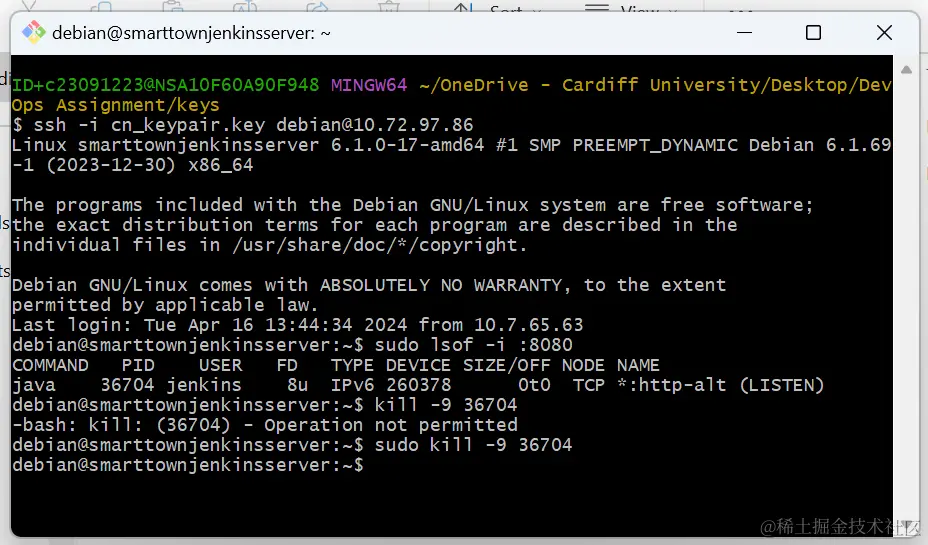The height and width of the screenshot is (545, 928).
Task: Click the "permitted by applicable law." line
Action: point(165,305)
